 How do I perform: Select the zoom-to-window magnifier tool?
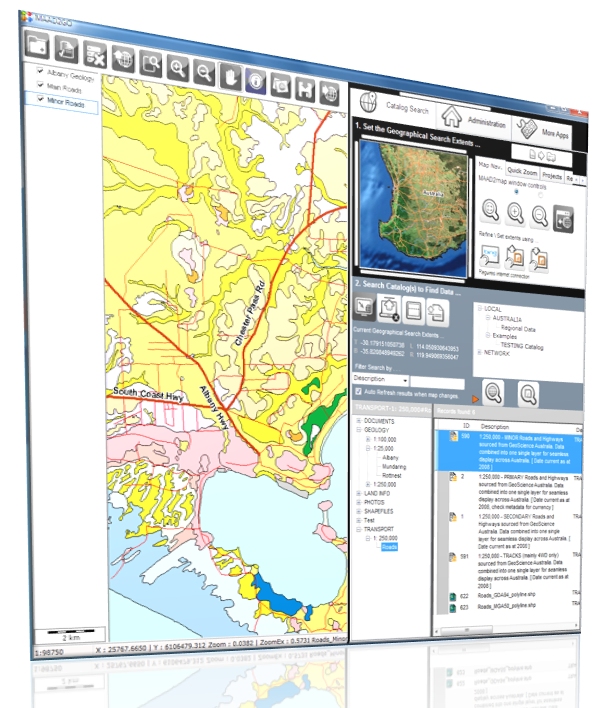tap(150, 65)
